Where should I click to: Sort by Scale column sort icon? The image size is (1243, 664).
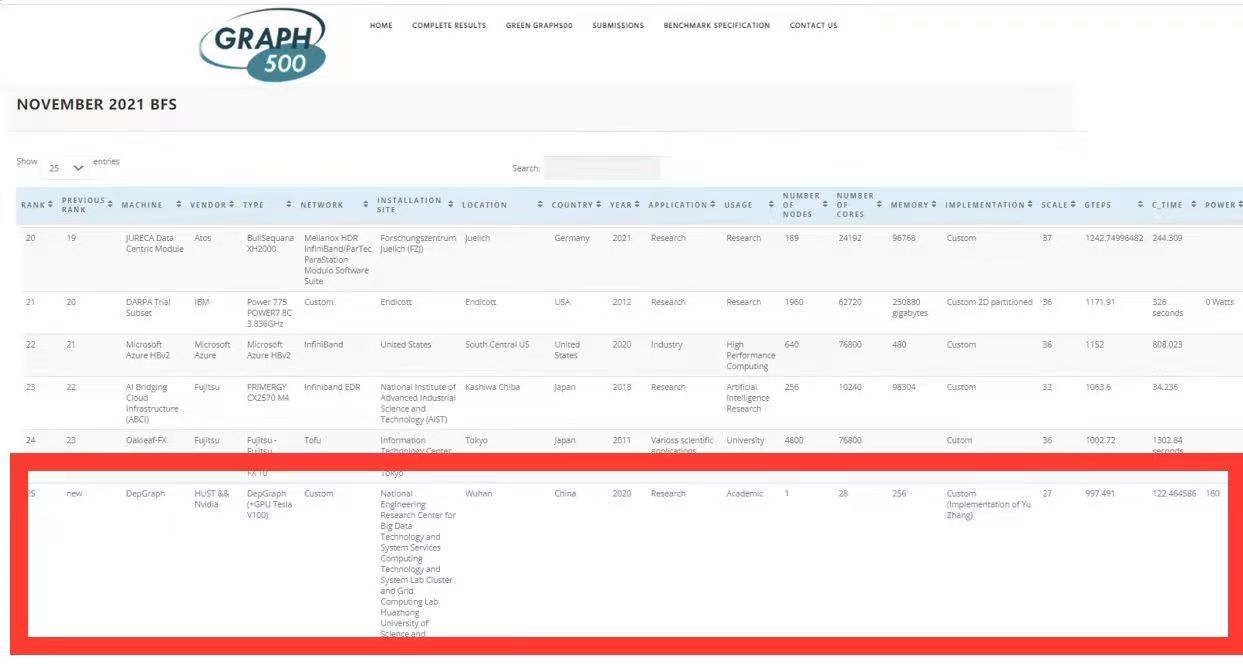[x=1074, y=205]
